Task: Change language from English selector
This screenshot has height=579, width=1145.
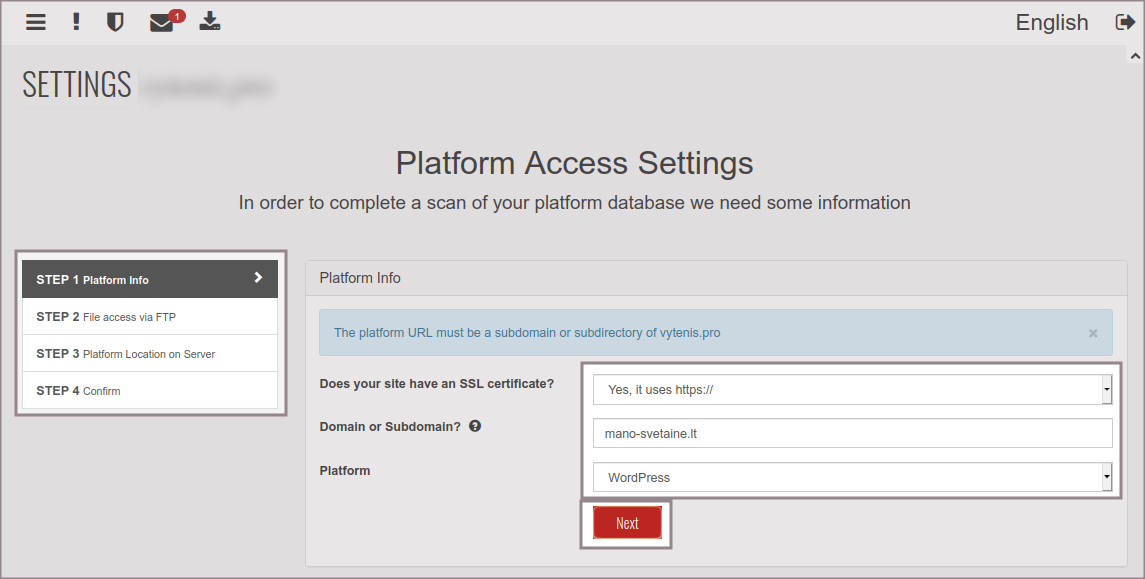Action: point(1051,22)
